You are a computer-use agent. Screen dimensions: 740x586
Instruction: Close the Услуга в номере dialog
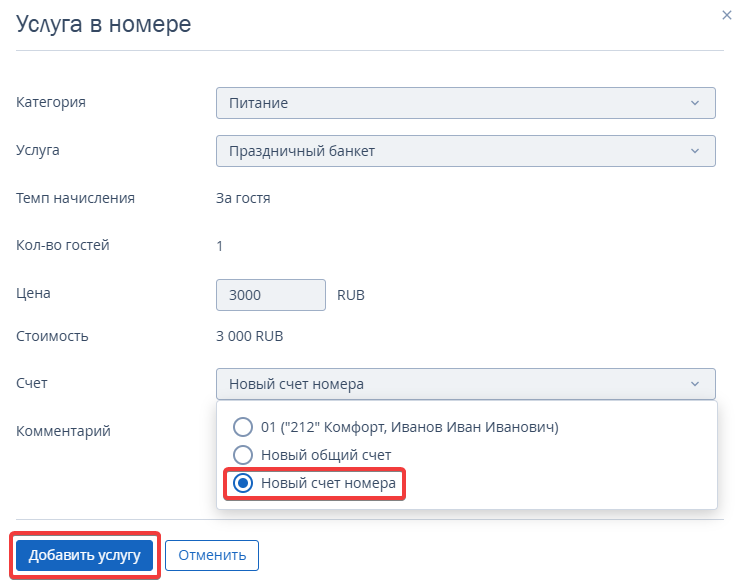pos(726,15)
